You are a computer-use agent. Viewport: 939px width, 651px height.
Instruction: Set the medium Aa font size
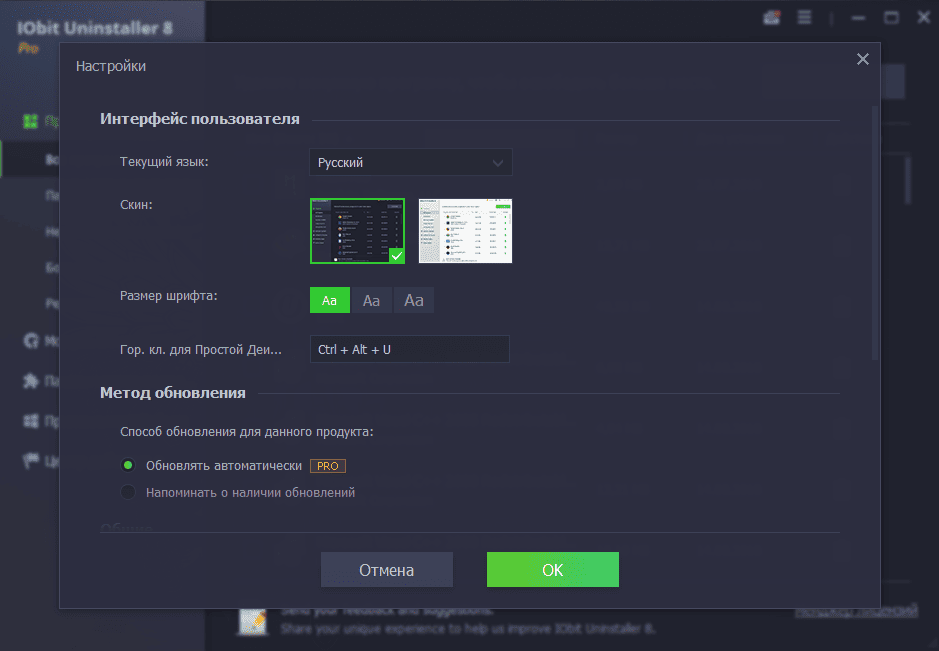click(x=371, y=300)
